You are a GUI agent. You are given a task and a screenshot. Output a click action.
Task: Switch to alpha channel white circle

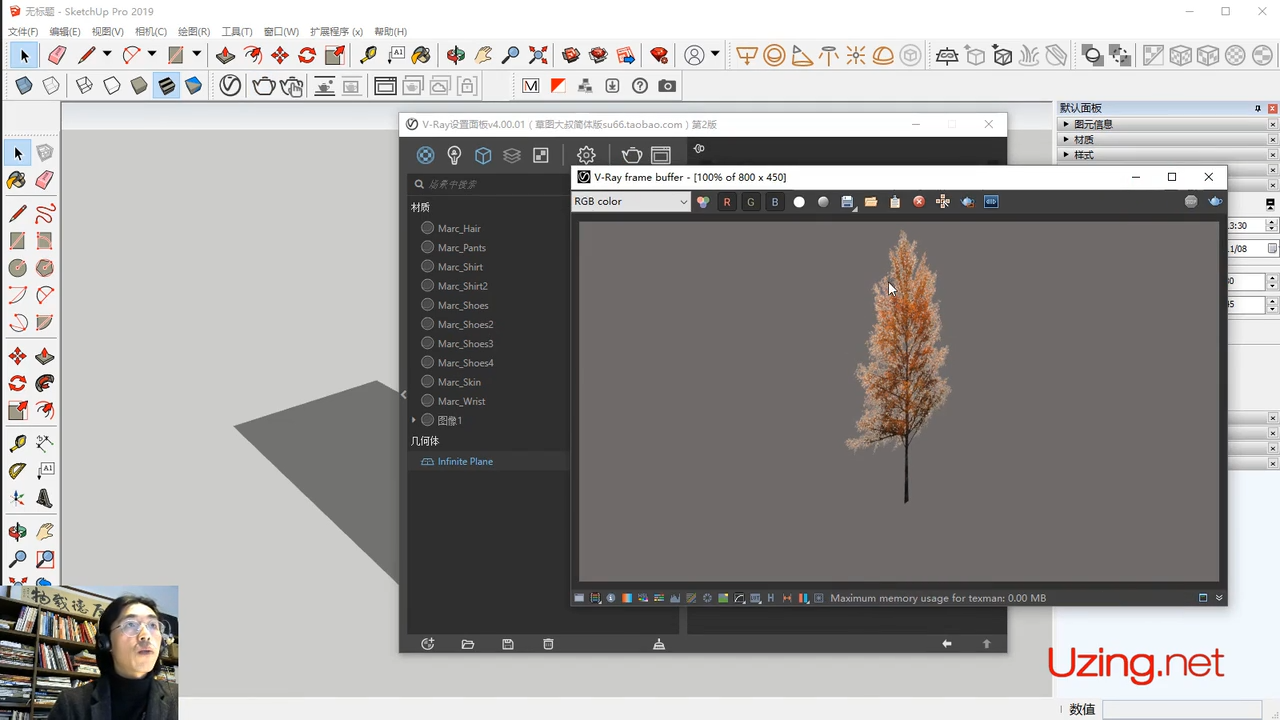[799, 202]
